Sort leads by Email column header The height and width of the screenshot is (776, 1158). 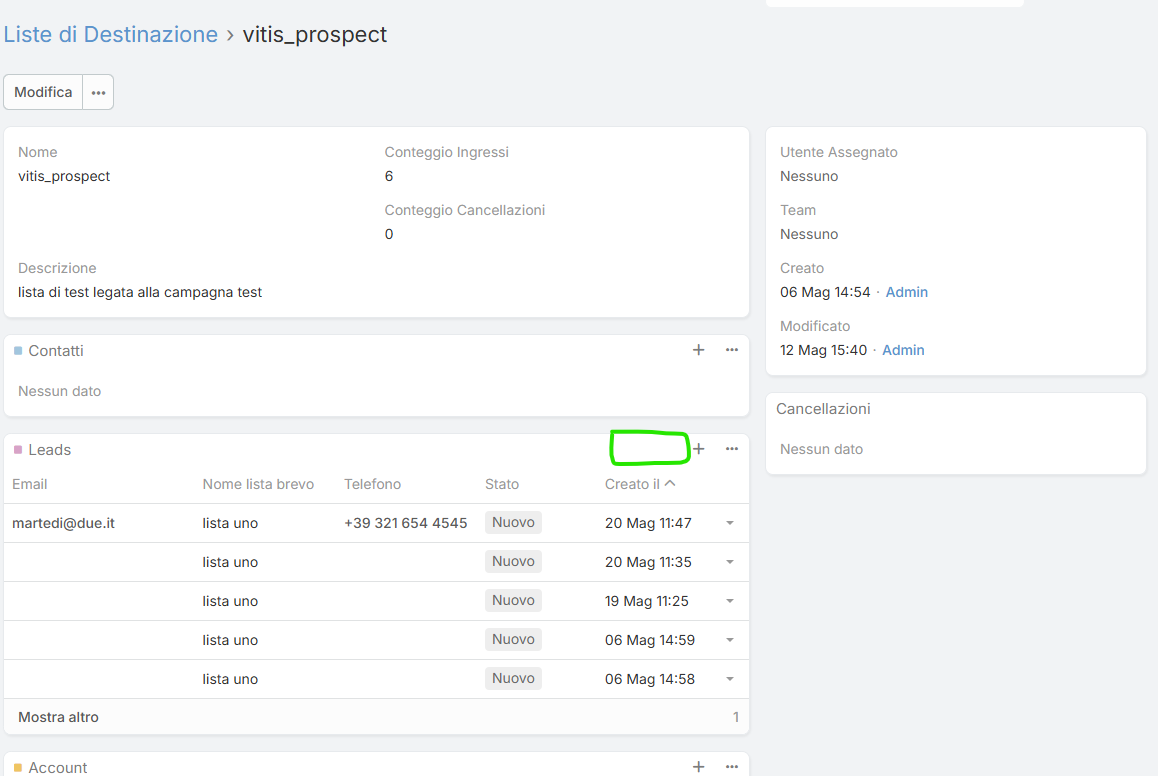tap(30, 484)
